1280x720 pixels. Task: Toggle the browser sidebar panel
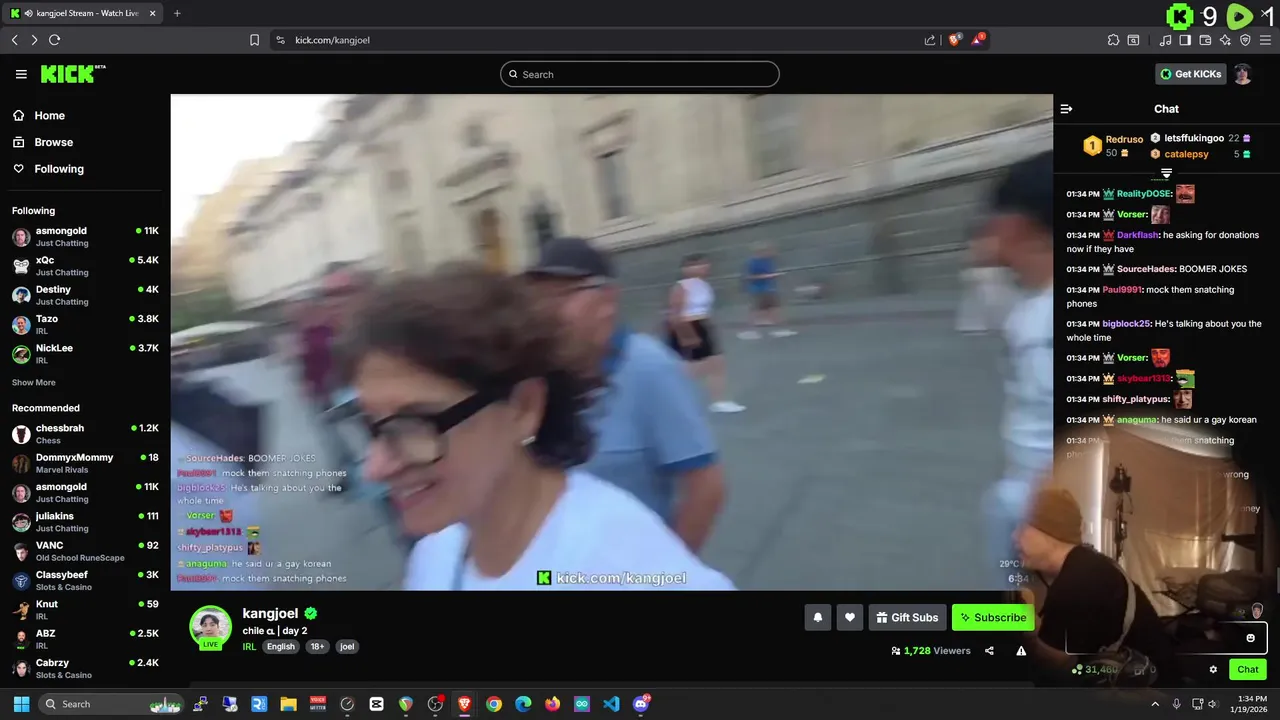coord(1185,40)
